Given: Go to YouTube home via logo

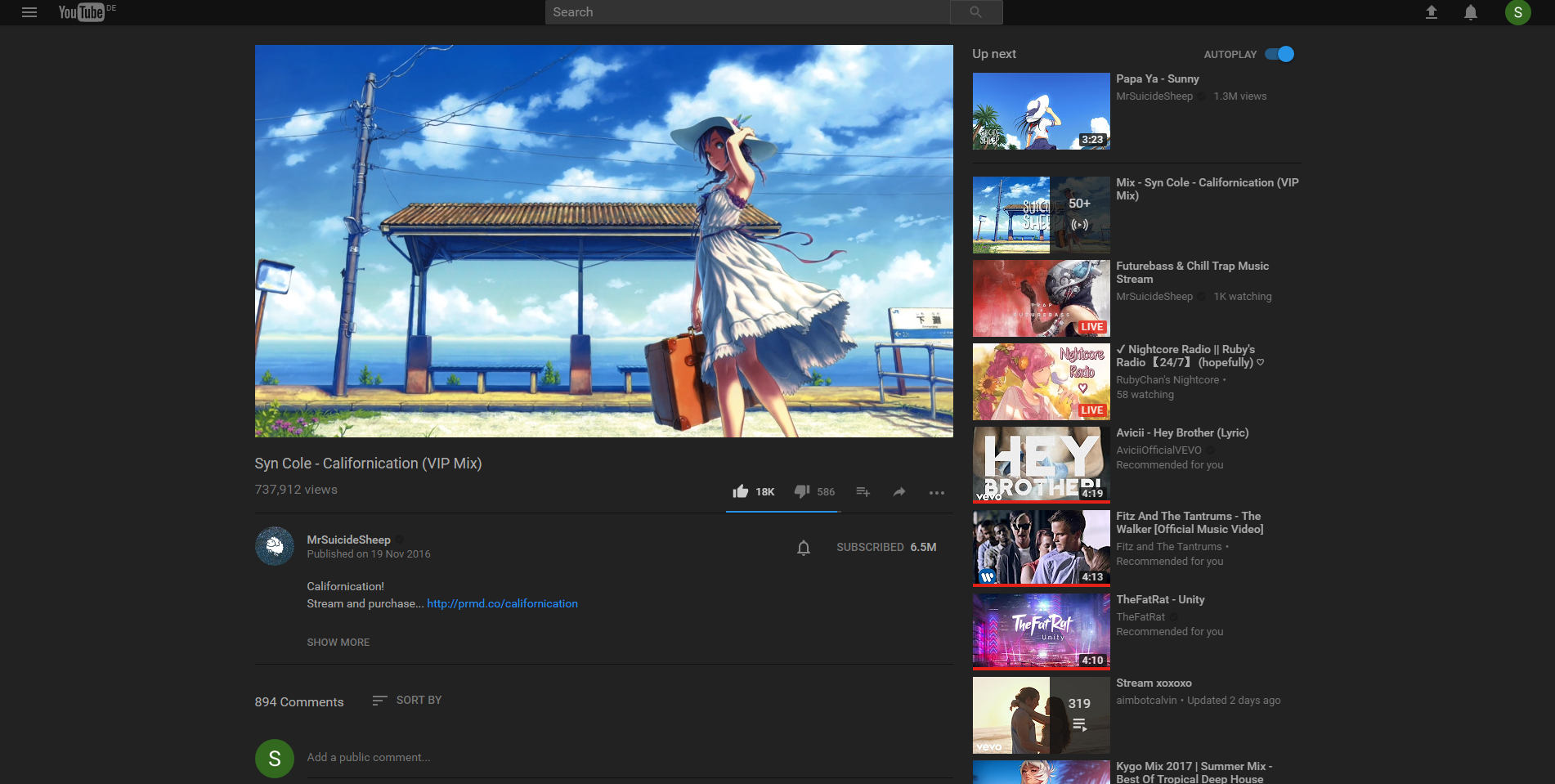Looking at the screenshot, I should coord(82,12).
